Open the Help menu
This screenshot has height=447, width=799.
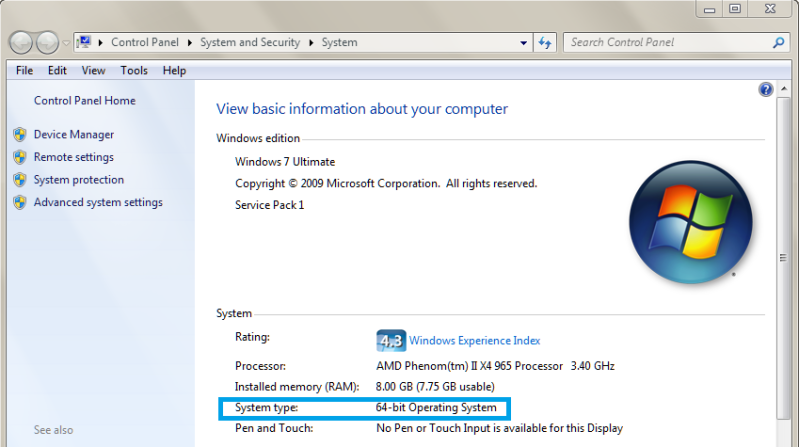coord(174,70)
